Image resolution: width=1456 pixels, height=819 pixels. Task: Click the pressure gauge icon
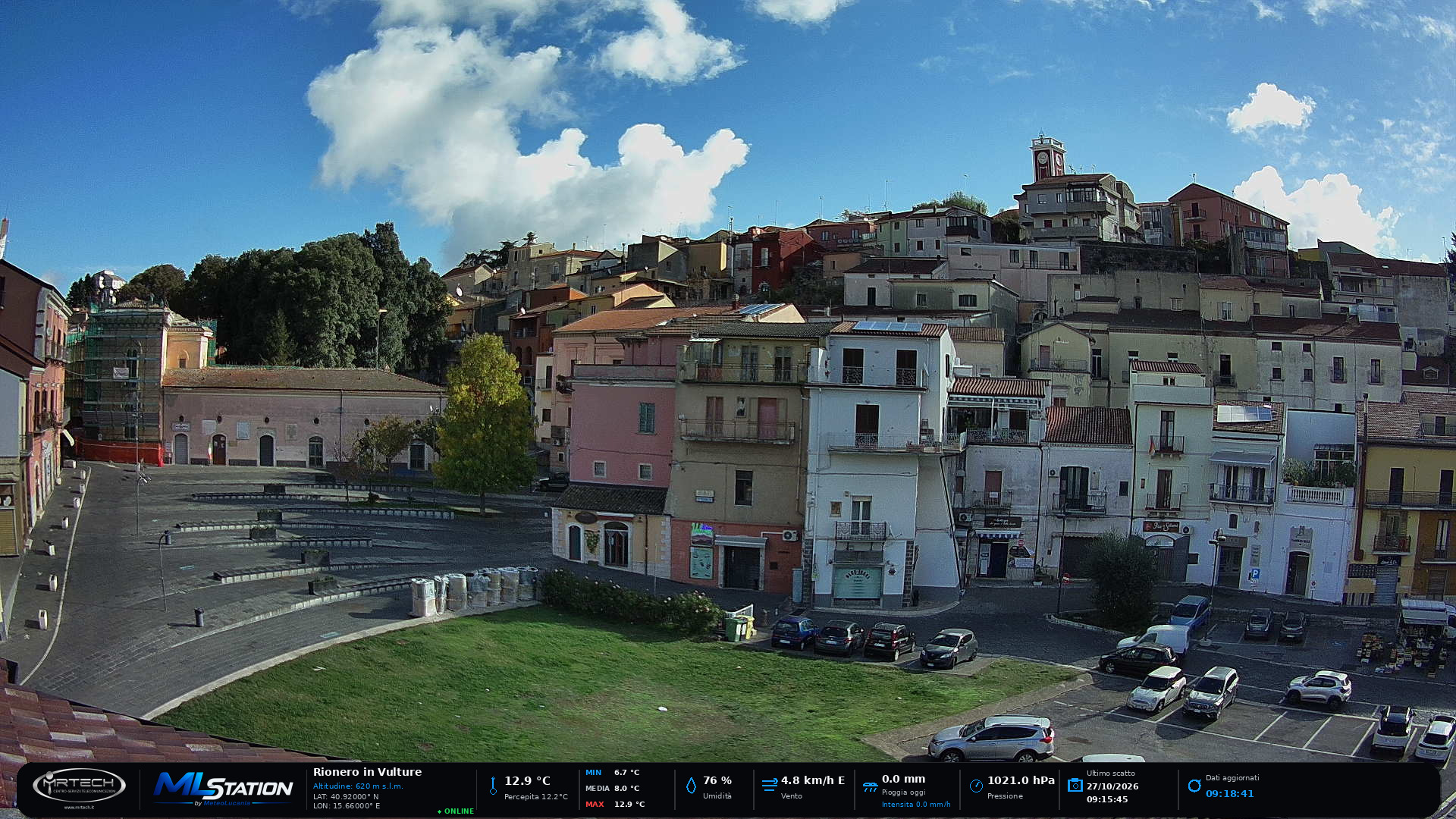pos(976,786)
